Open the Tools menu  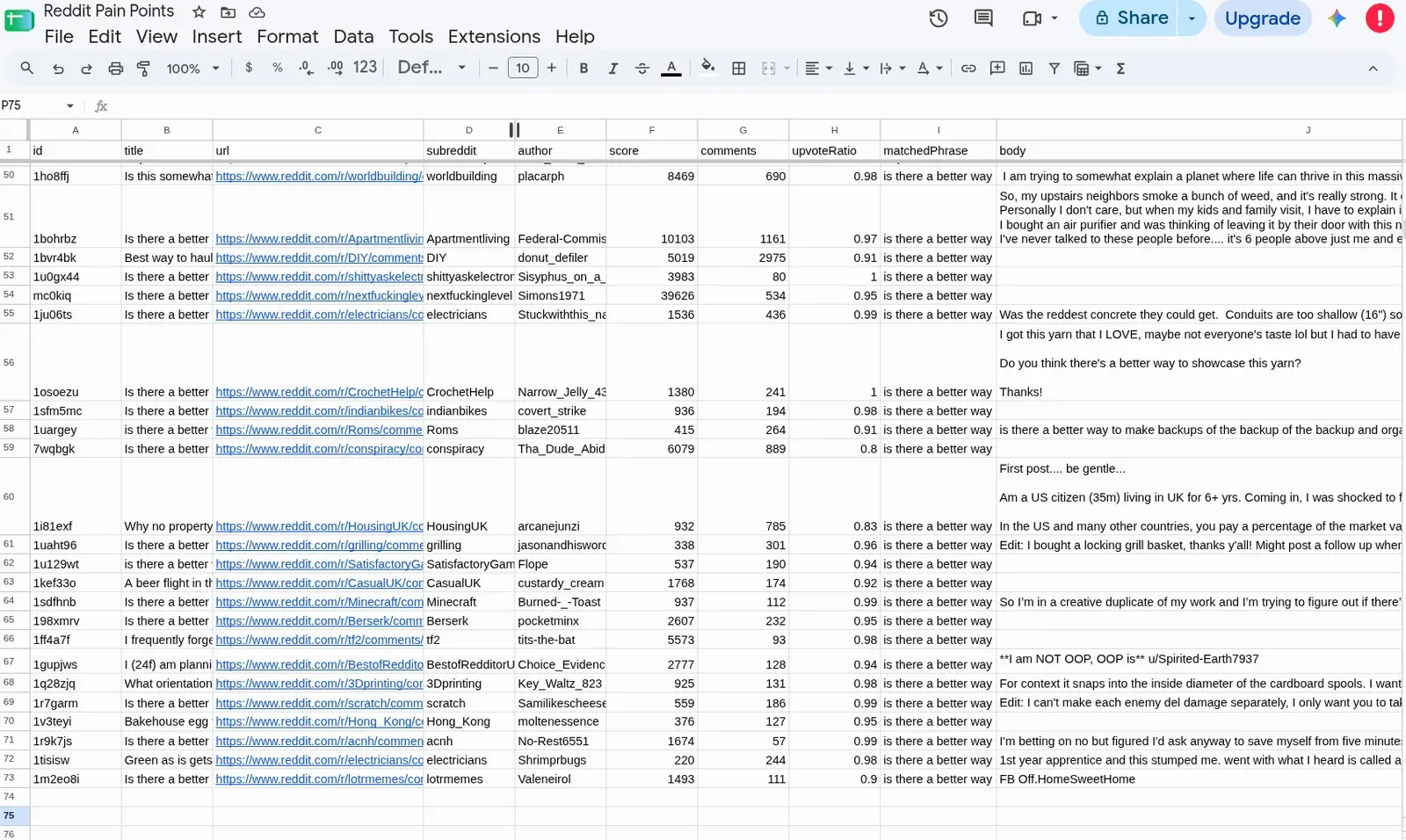click(411, 37)
